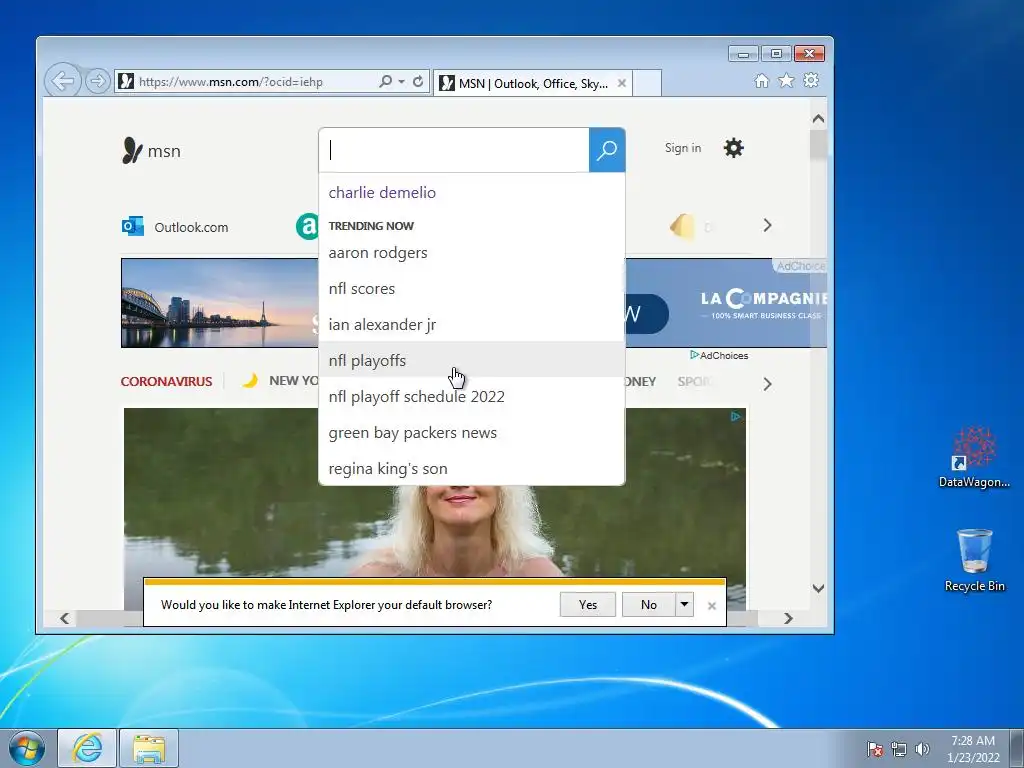1024x768 pixels.
Task: Click the Action Center flag tray icon
Action: (x=875, y=749)
